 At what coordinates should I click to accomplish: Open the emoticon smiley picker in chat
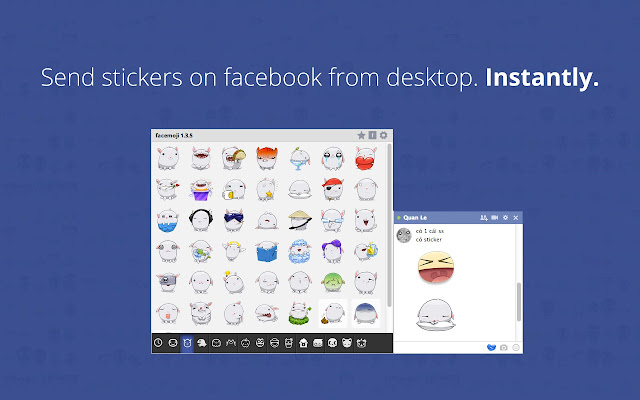[x=516, y=348]
